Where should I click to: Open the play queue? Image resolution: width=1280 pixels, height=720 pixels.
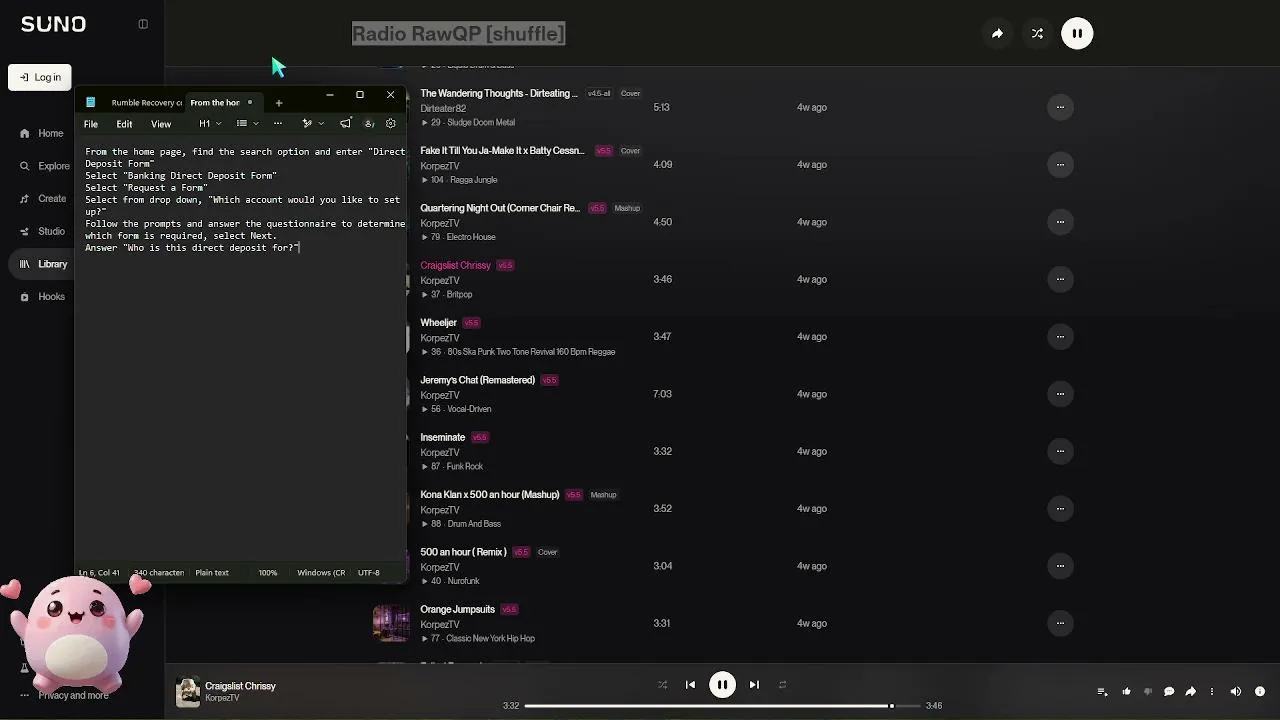[x=1102, y=691]
